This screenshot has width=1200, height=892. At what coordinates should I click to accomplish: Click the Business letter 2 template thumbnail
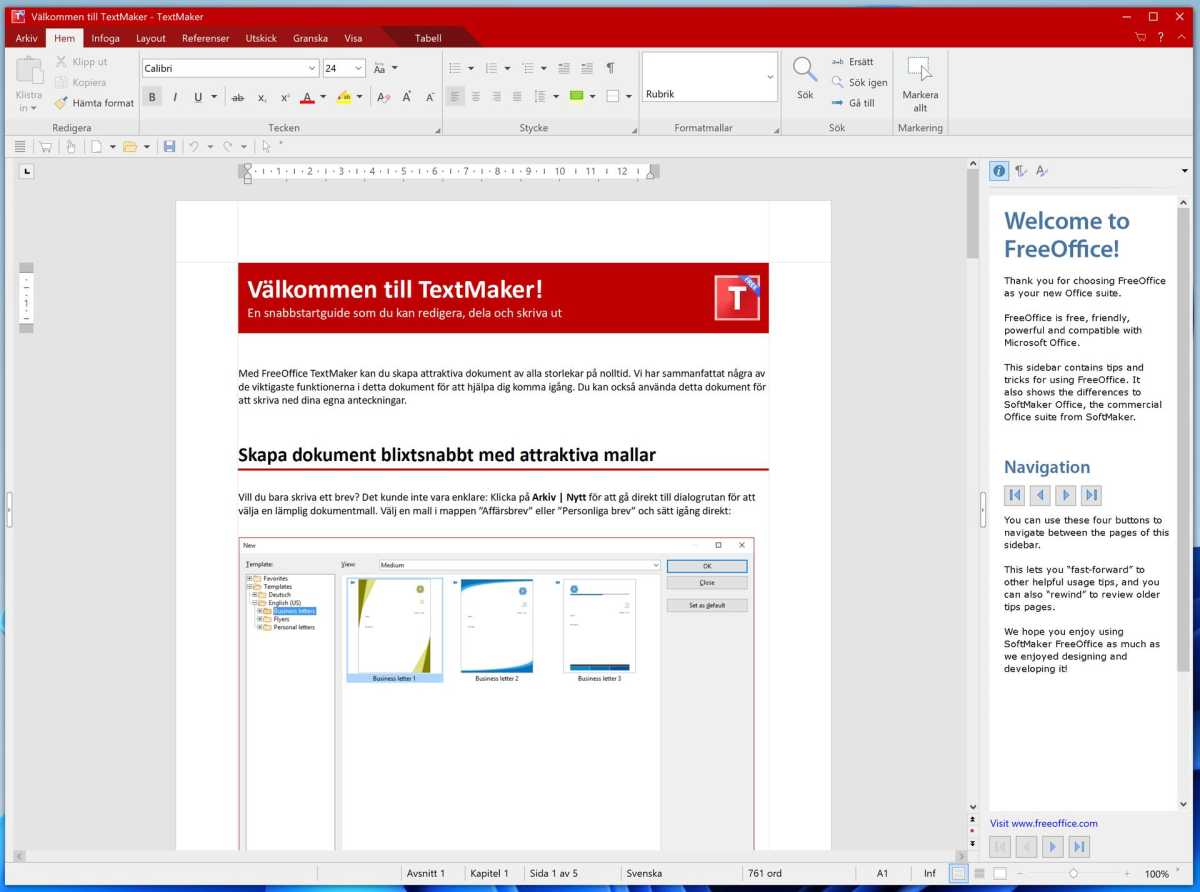pos(497,626)
